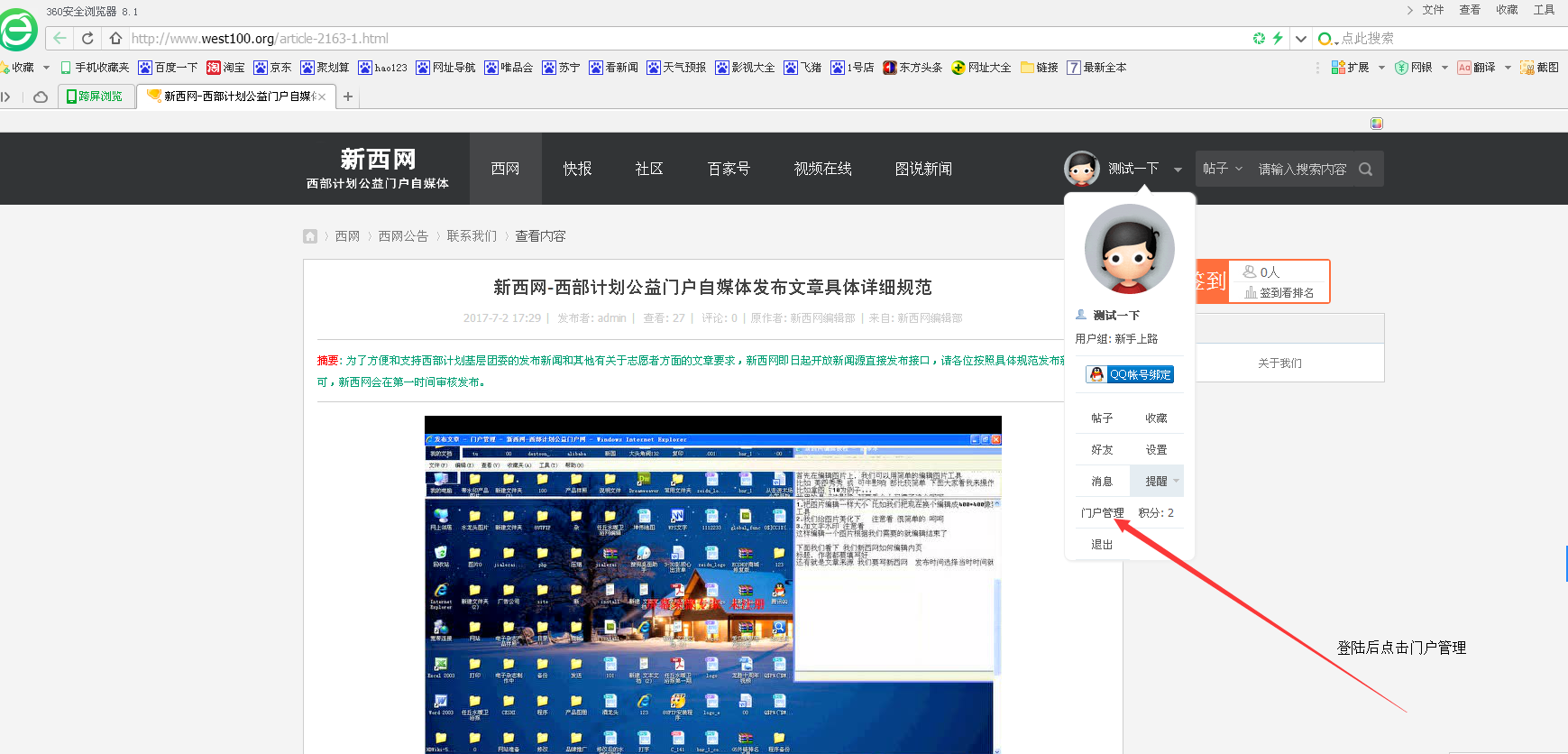Switch to the 跨屏浏览 tab
Viewport: 1568px width, 754px height.
click(96, 97)
